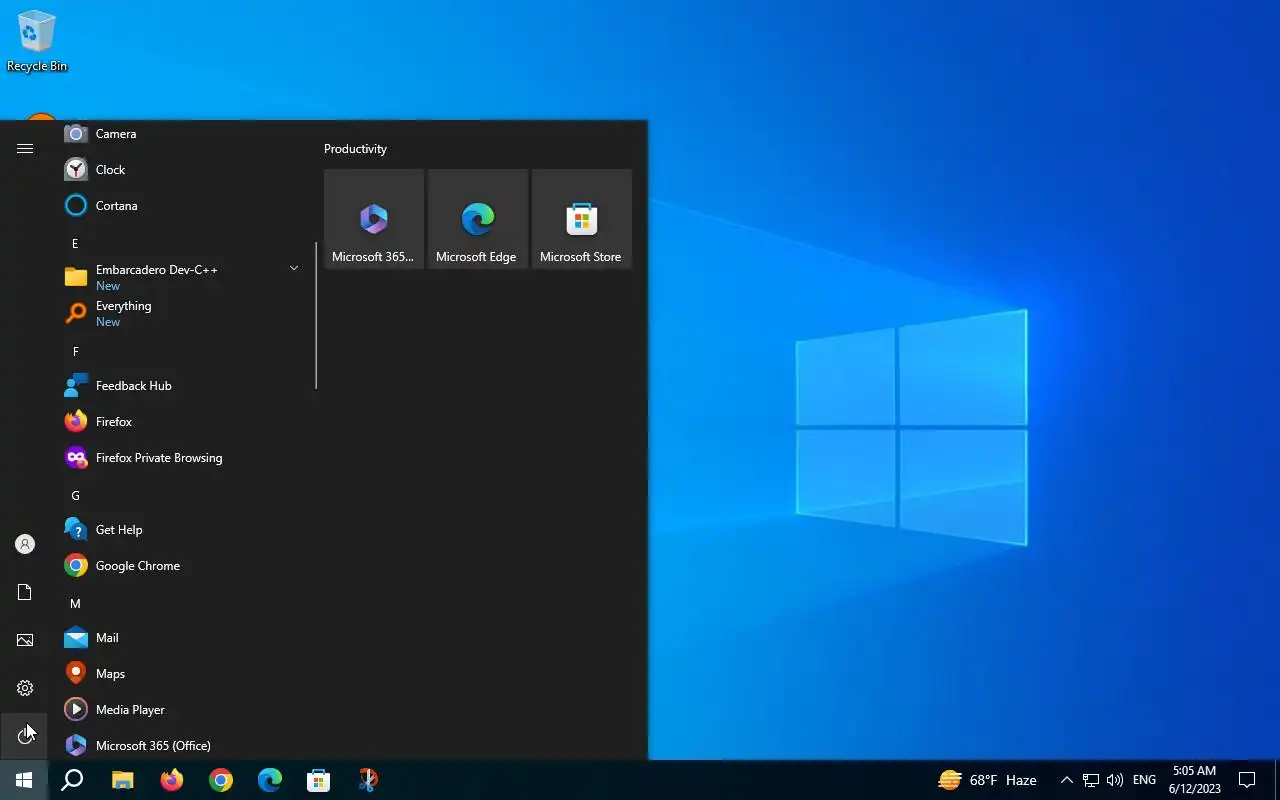This screenshot has width=1280, height=800.
Task: Open Documents from Start sidebar
Action: (x=25, y=592)
